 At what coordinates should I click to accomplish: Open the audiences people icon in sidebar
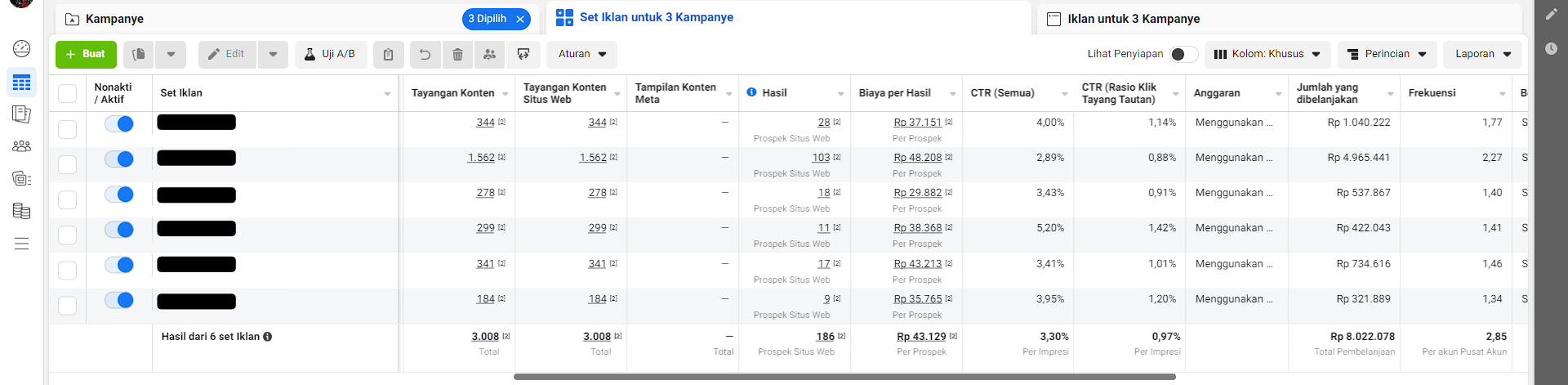pos(22,146)
